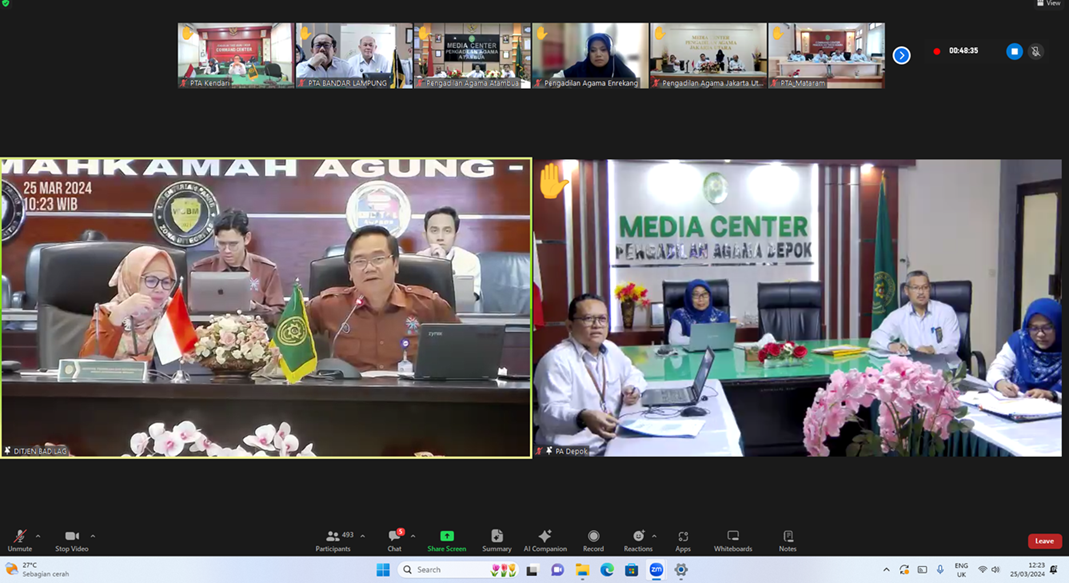Click the recording timer 00:48:35
Viewport: 1069px width, 583px height.
[963, 51]
